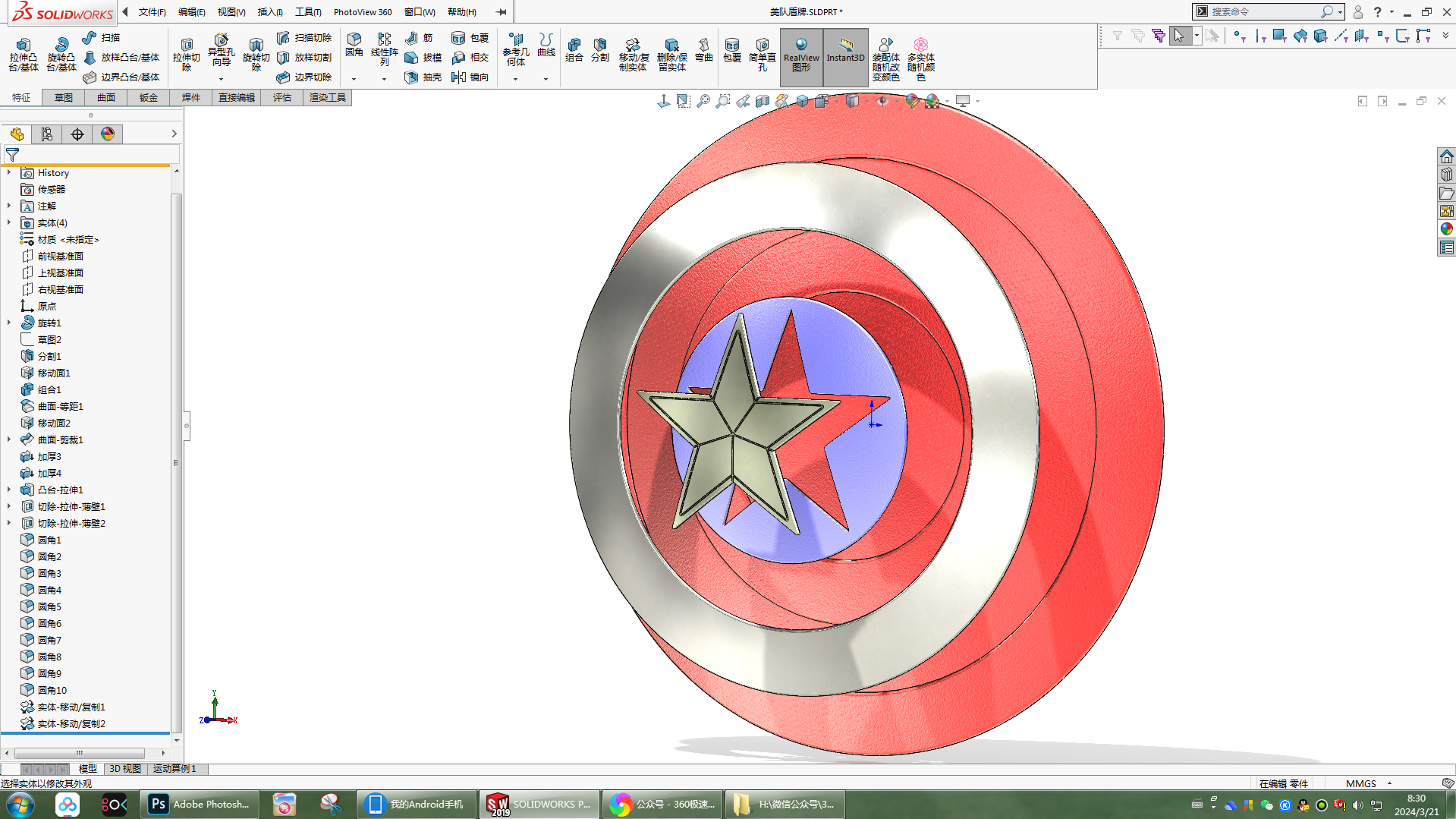Choose the 扫描 sweep tool
The width and height of the screenshot is (1456, 819).
pyautogui.click(x=102, y=37)
